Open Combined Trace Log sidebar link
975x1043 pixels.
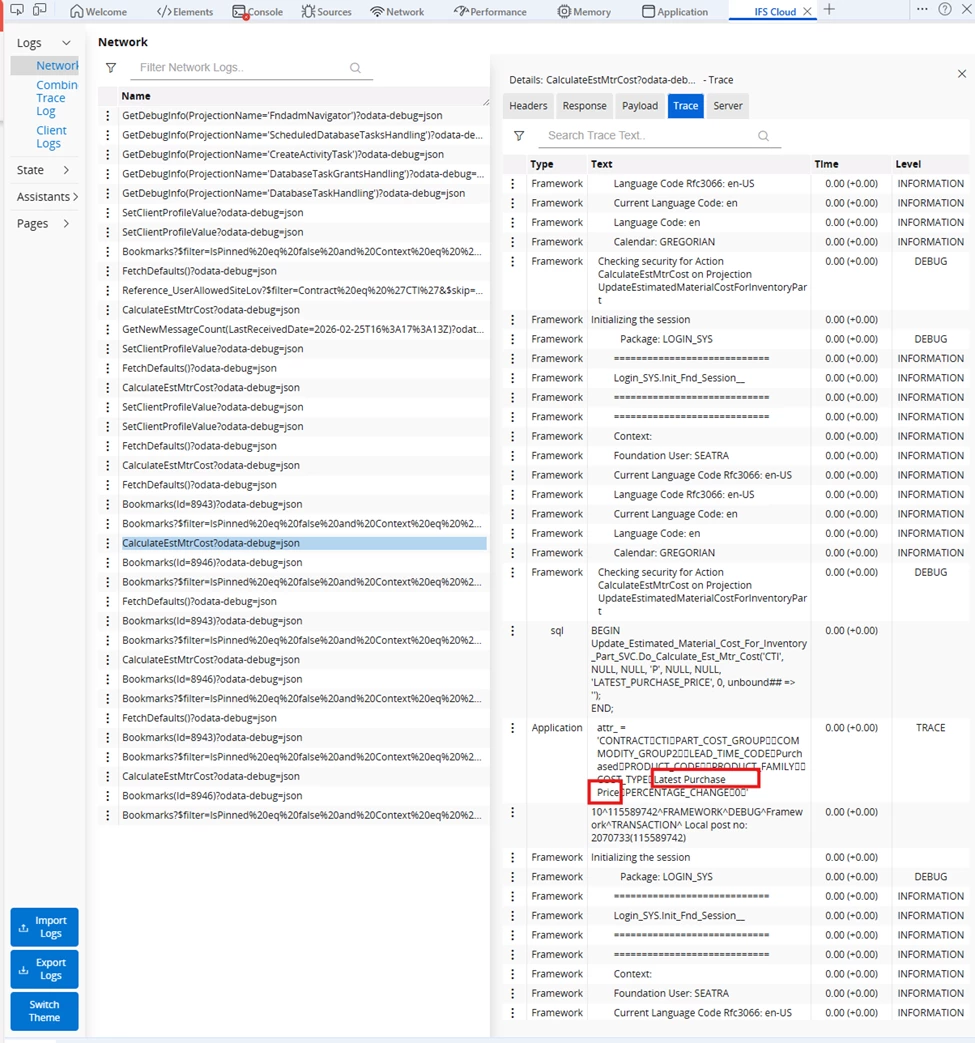tap(57, 98)
